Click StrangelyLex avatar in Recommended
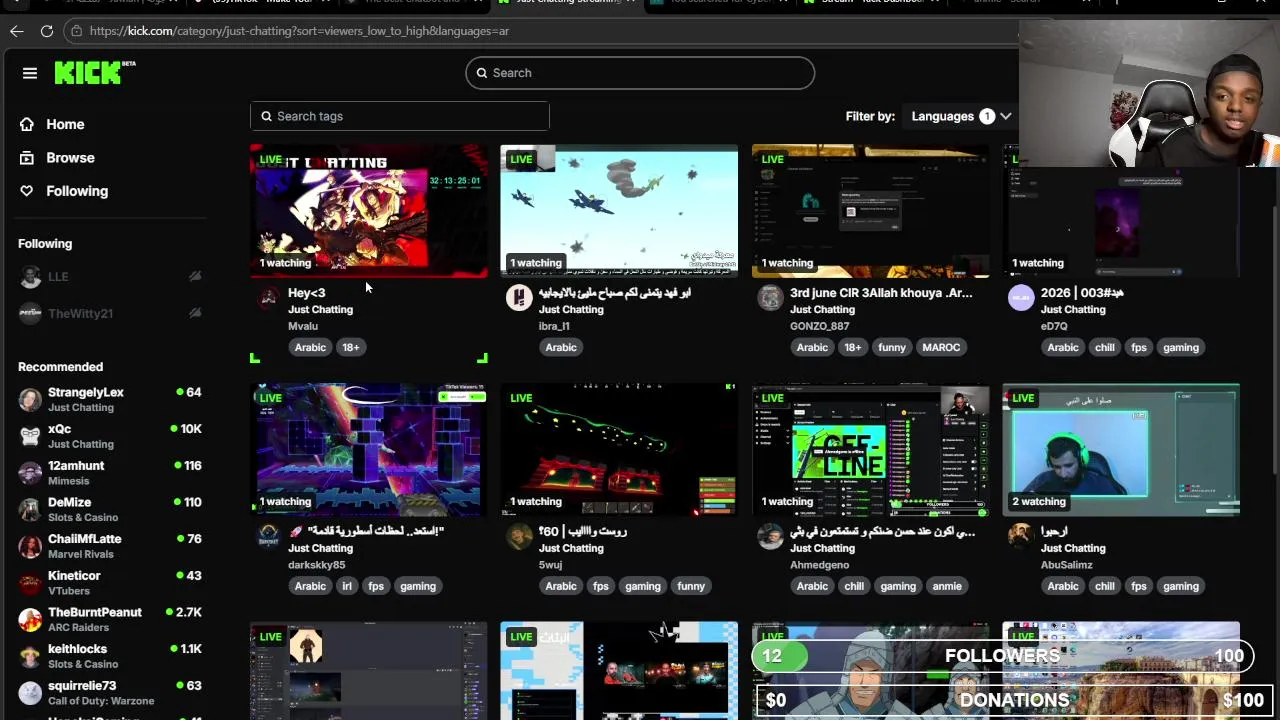 click(x=30, y=400)
